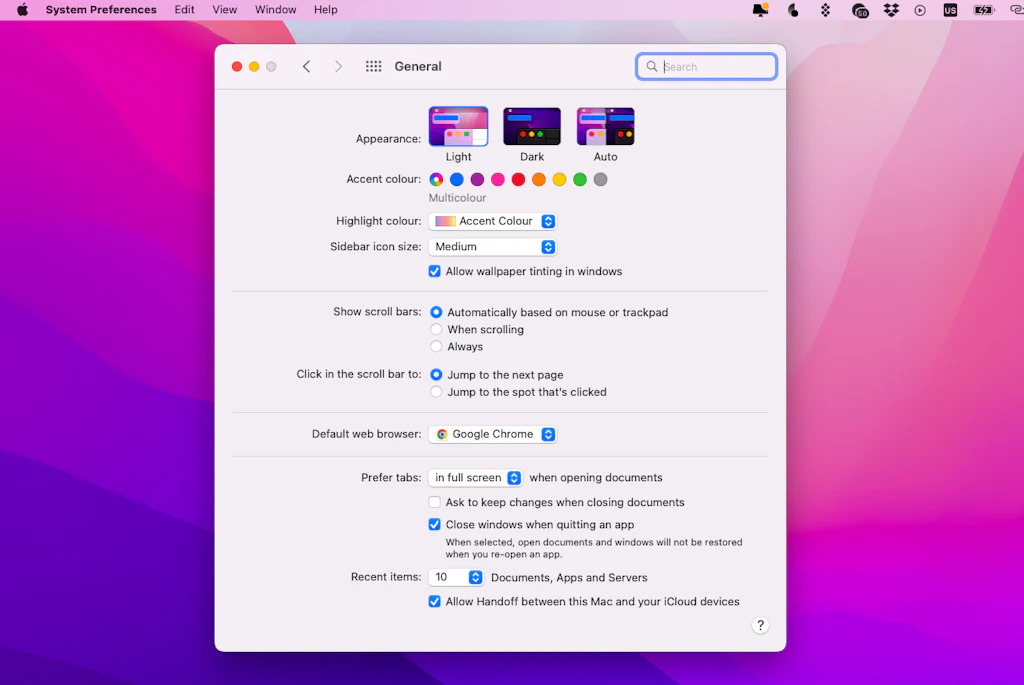Choose the Multicolour accent colour

coord(436,180)
